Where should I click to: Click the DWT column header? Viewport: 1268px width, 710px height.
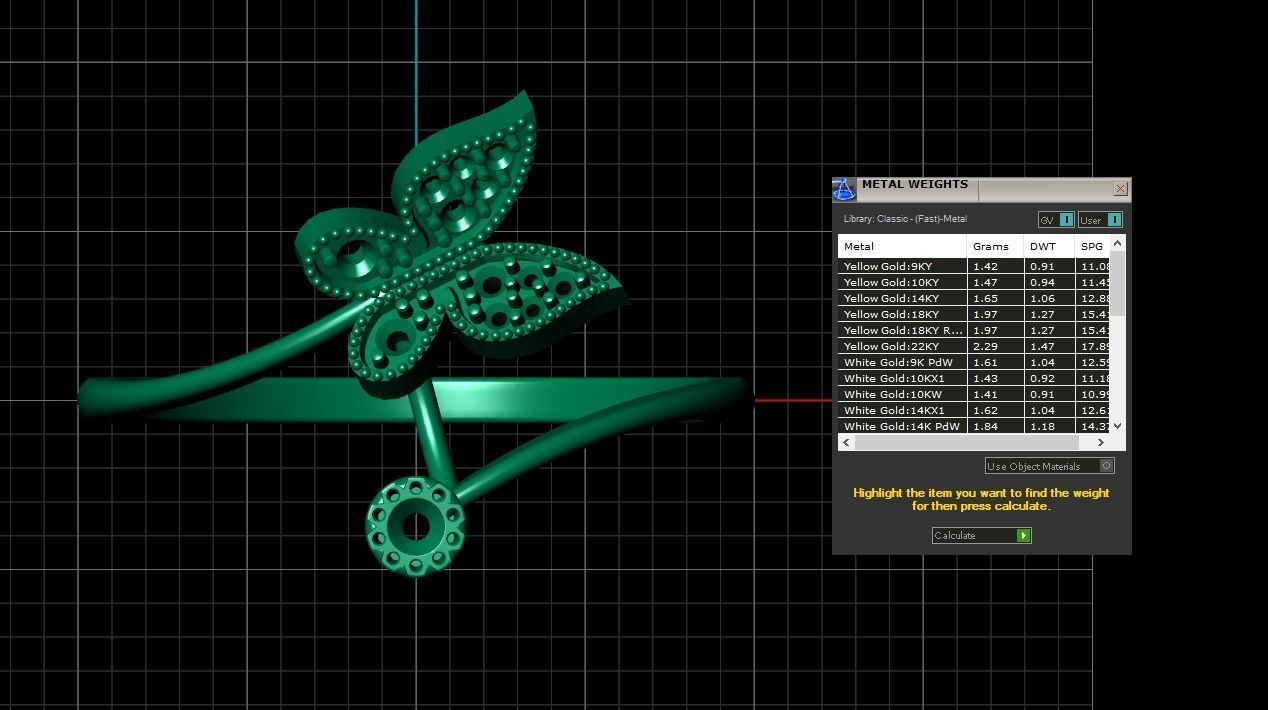click(x=1050, y=246)
